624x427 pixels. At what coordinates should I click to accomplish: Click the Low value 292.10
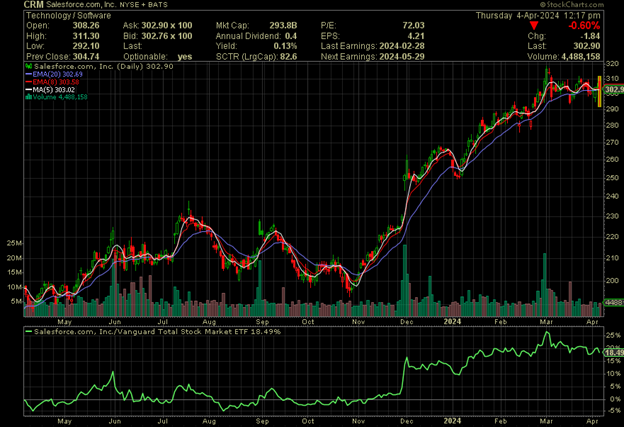coord(86,46)
